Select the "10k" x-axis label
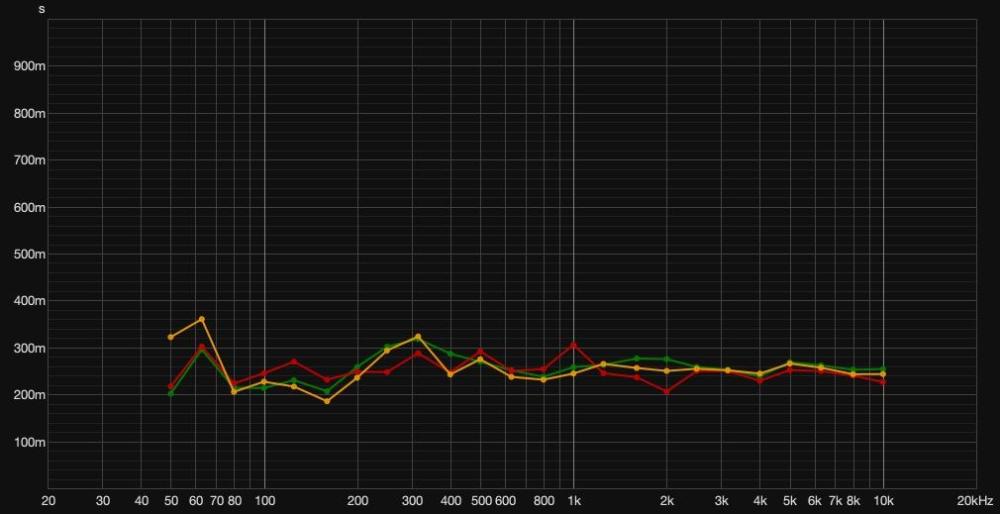 tap(883, 500)
